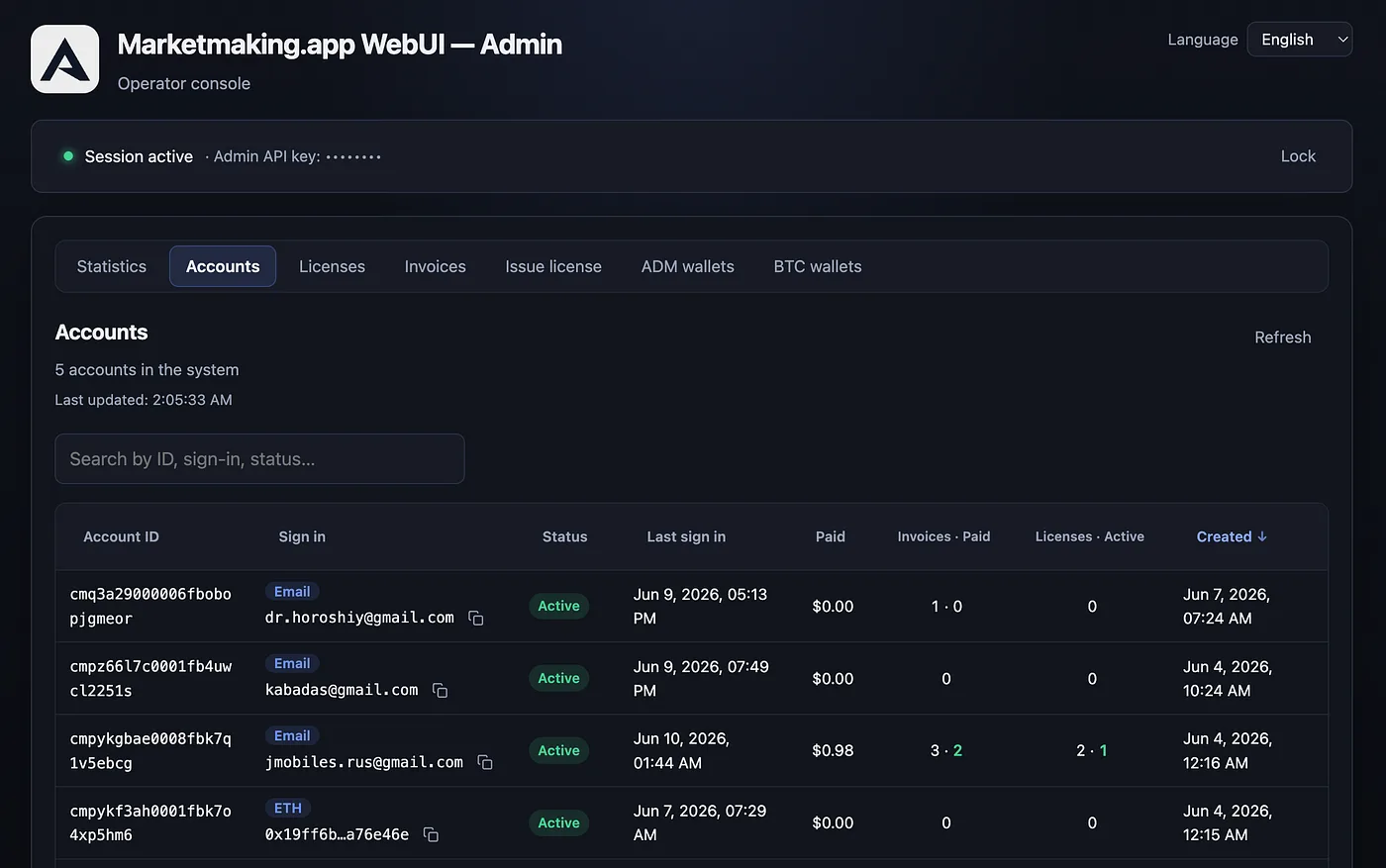Copy kabadas@gmail.com sign-in address
Viewport: 1386px width, 868px height.
[441, 690]
